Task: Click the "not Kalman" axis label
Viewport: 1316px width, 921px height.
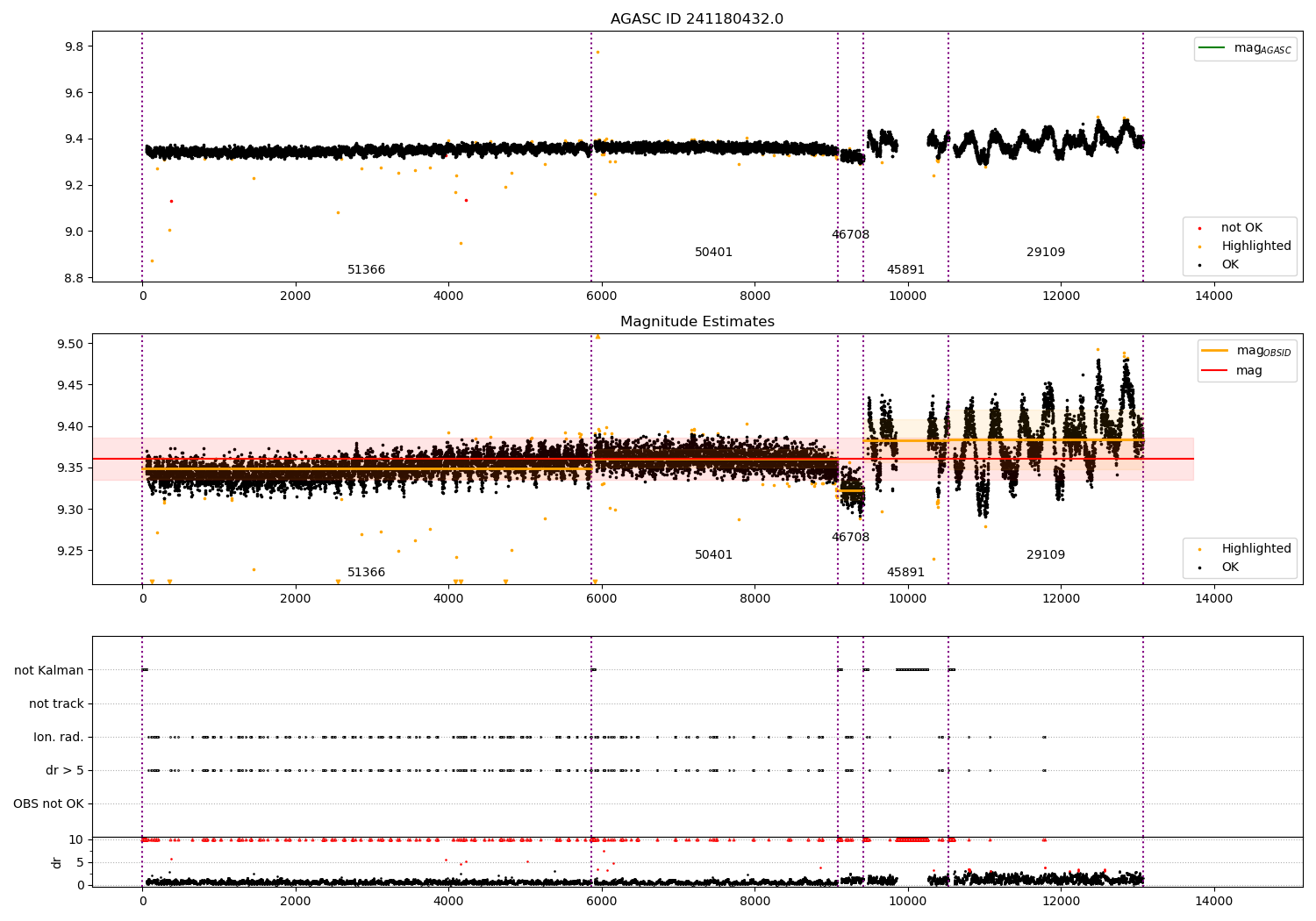Action: (49, 670)
